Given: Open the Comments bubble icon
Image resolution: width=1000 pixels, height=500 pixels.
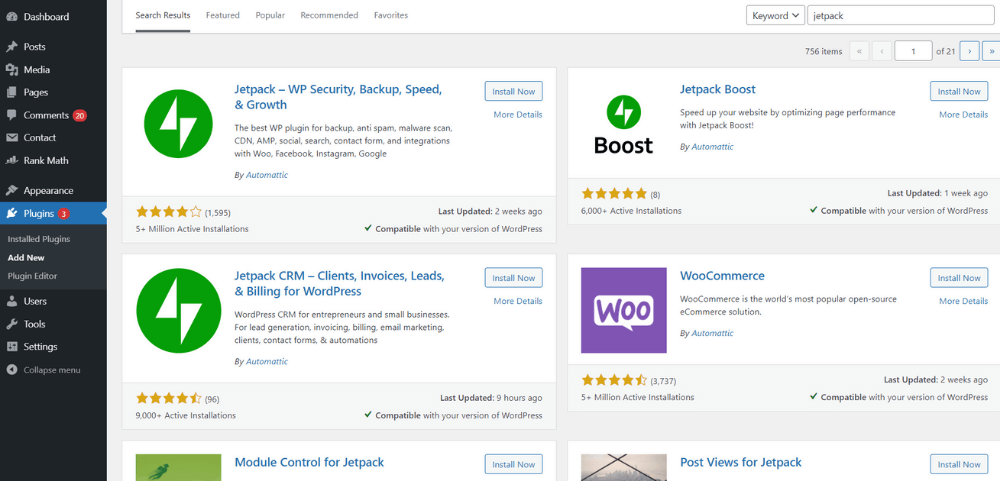Looking at the screenshot, I should click(11, 115).
